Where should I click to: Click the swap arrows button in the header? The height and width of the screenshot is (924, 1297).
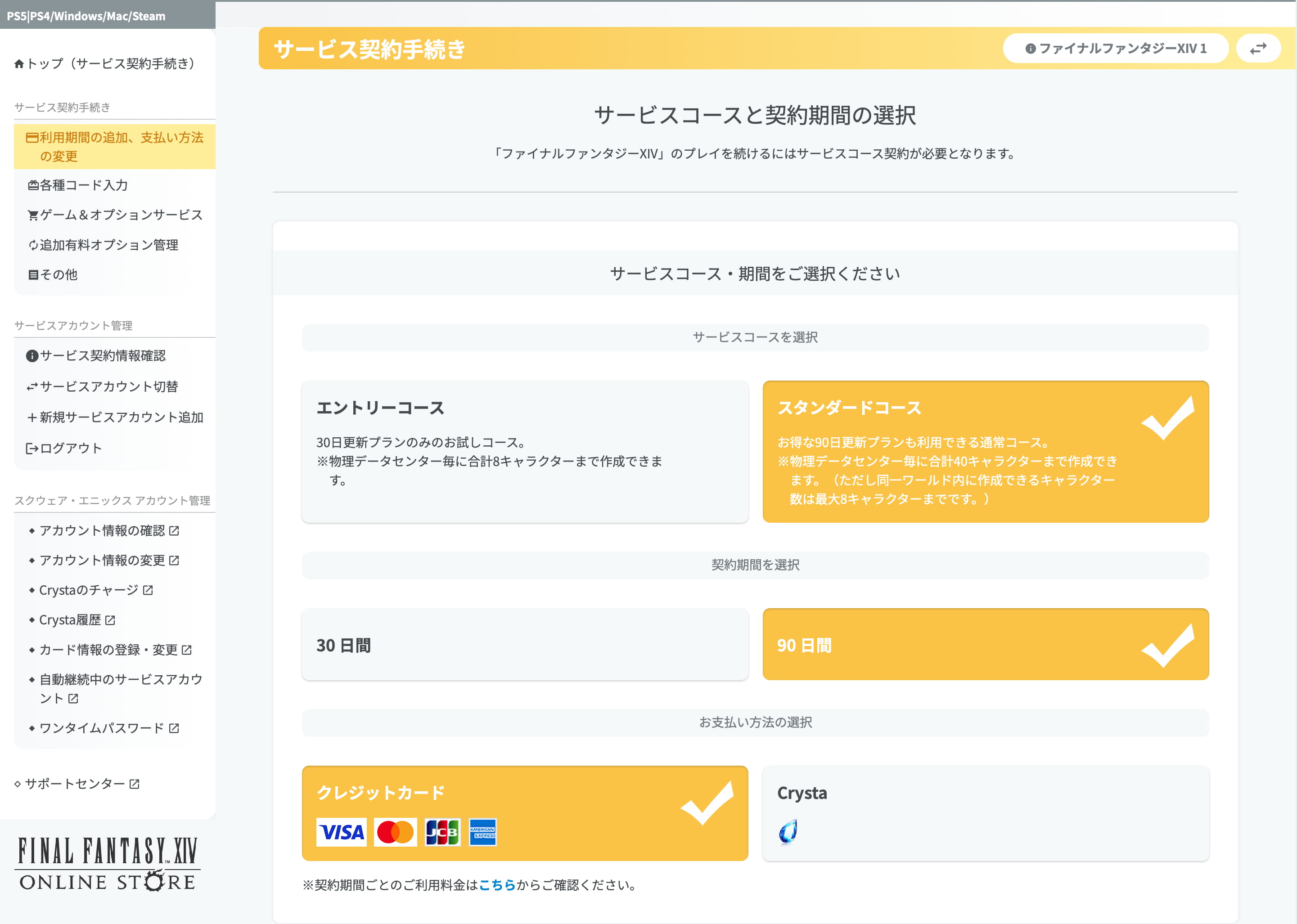pyautogui.click(x=1258, y=49)
